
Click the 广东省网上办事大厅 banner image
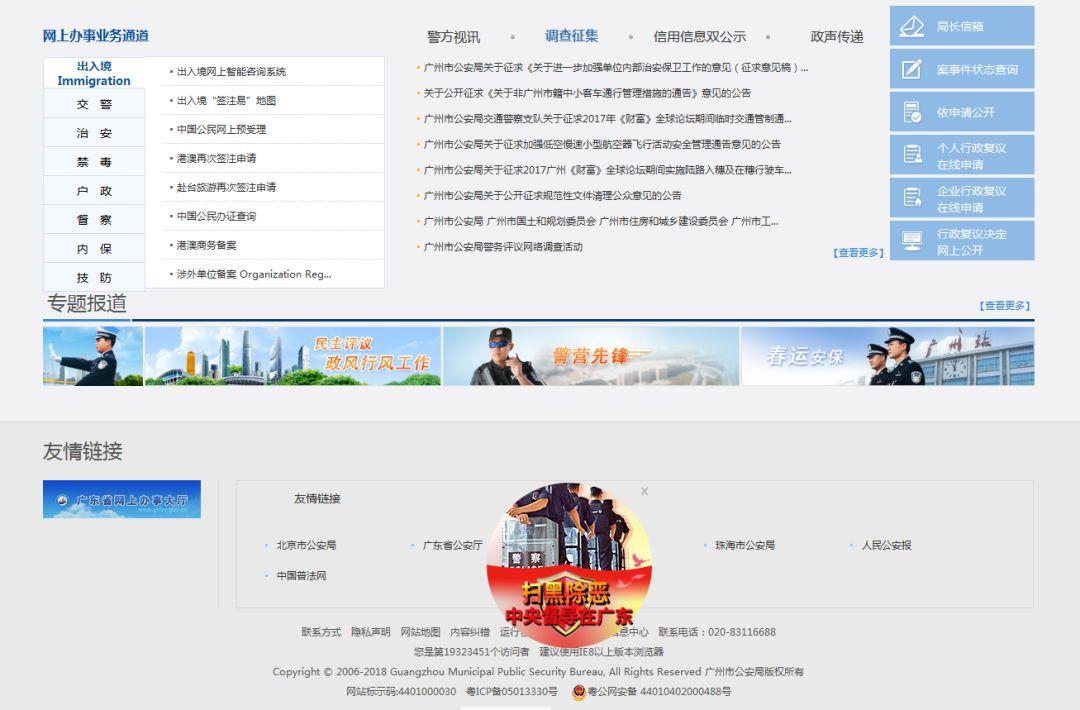(122, 499)
